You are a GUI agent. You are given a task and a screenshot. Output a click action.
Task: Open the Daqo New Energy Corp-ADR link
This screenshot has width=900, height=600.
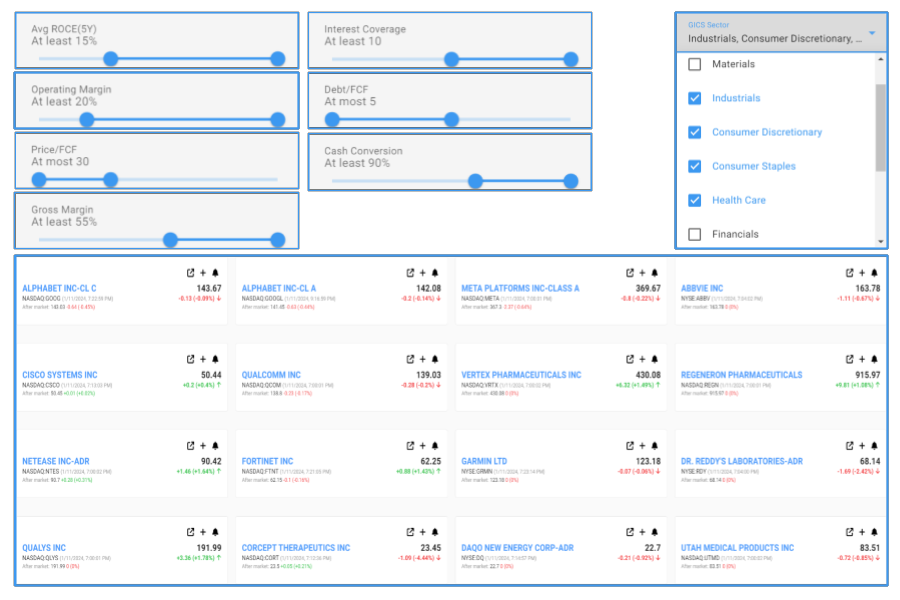coord(518,548)
